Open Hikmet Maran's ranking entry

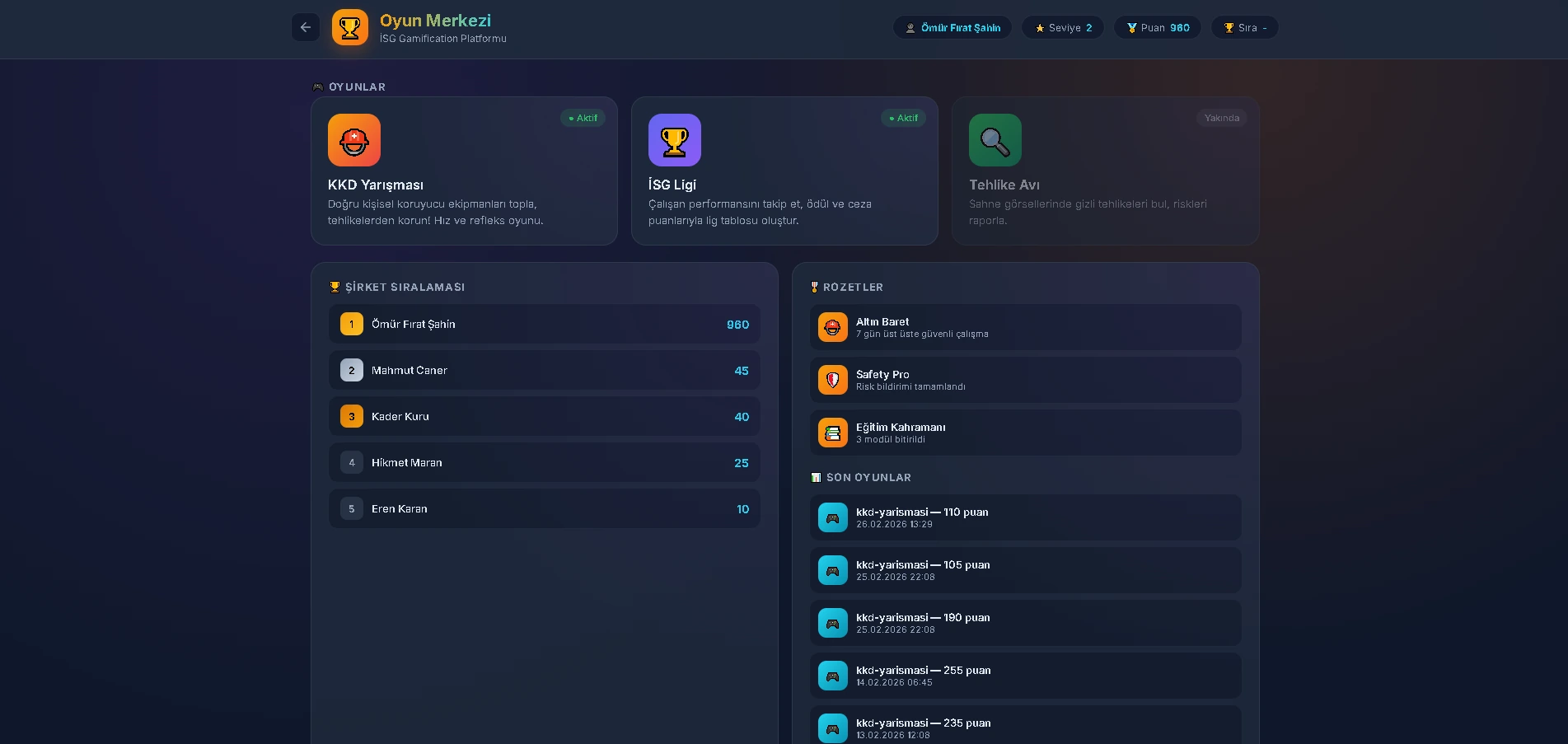[544, 463]
